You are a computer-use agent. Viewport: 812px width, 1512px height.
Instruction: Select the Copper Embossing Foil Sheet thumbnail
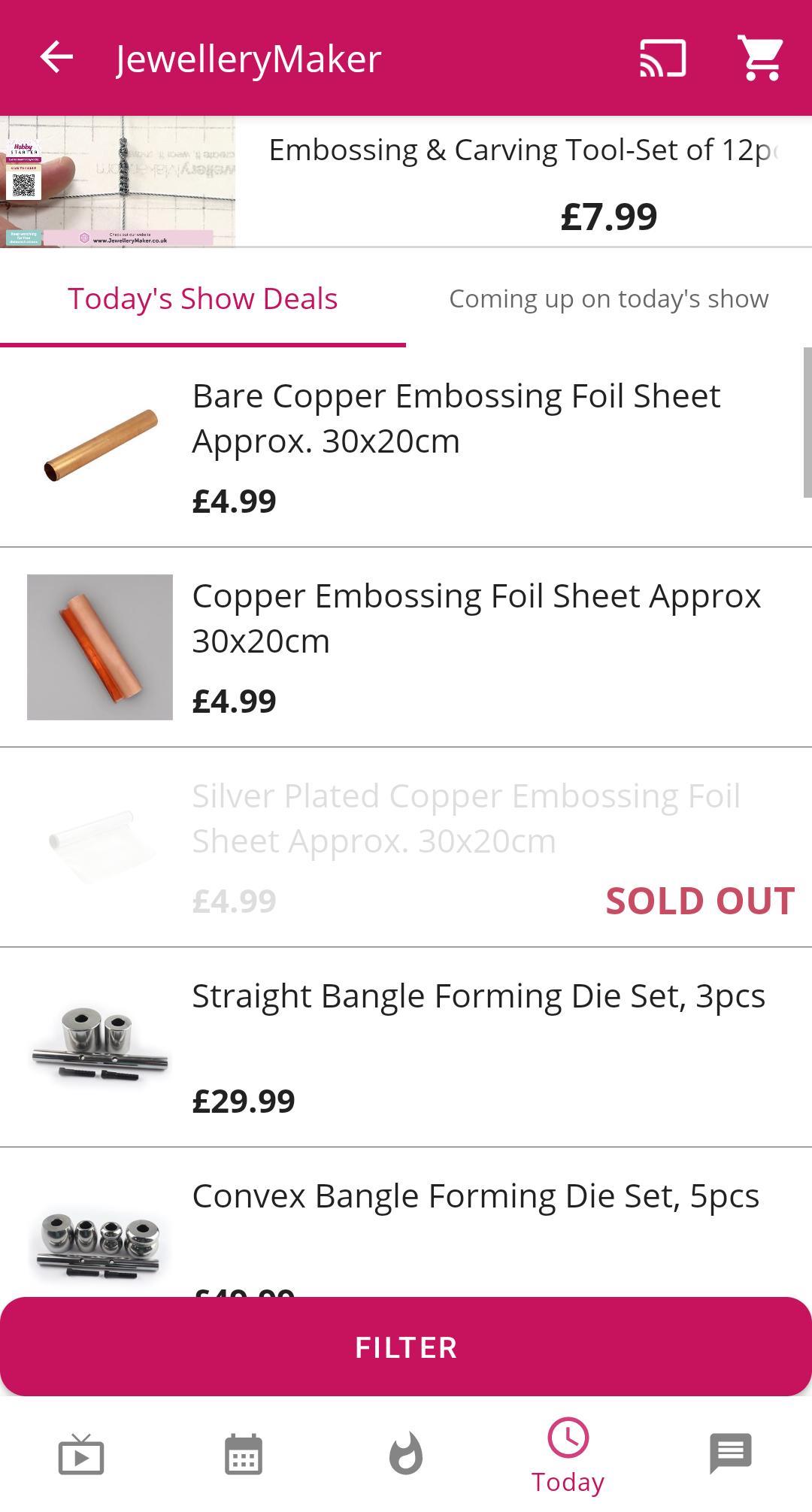coord(100,647)
